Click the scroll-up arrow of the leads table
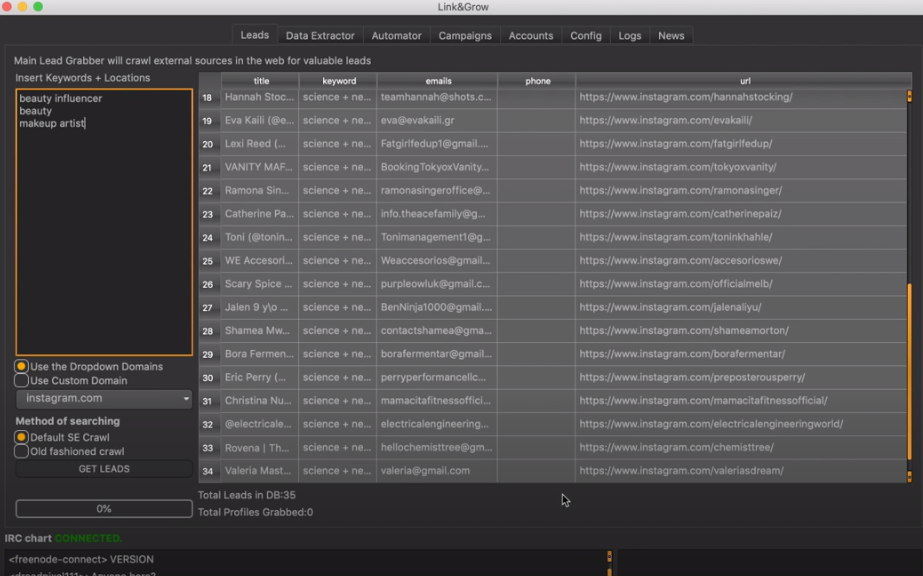This screenshot has width=923, height=576. point(909,96)
